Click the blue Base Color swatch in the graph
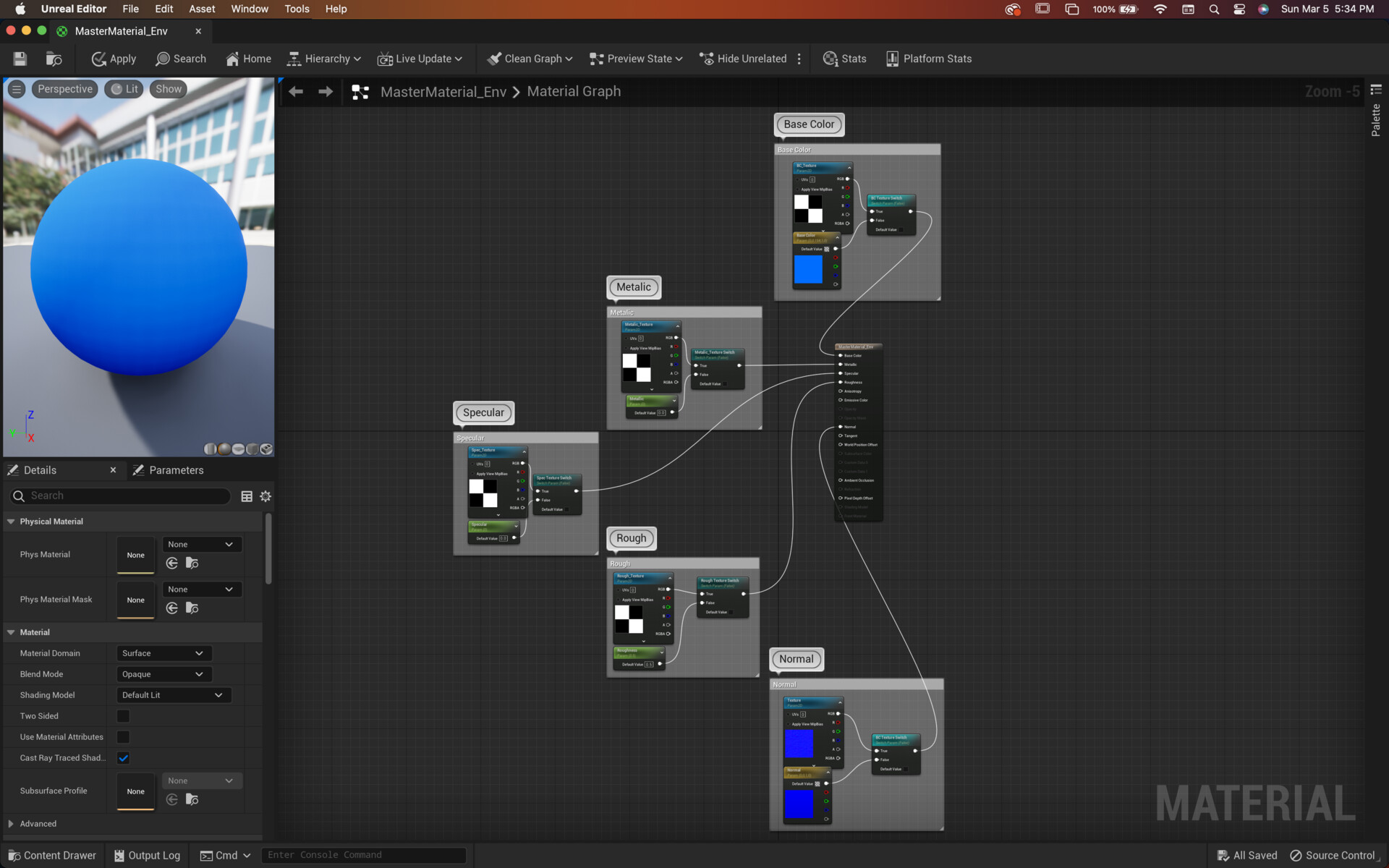Screen dimensions: 1389x868 pyautogui.click(x=808, y=269)
